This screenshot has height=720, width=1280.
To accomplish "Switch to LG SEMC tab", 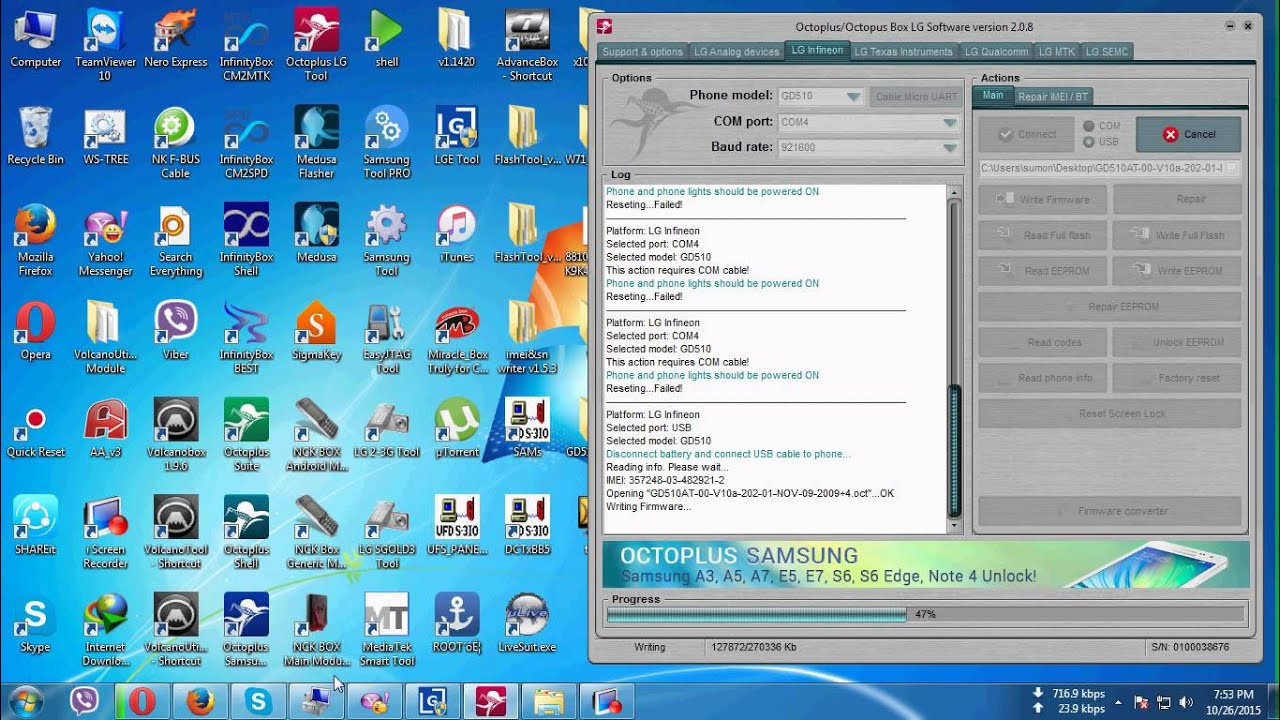I will (x=1106, y=52).
